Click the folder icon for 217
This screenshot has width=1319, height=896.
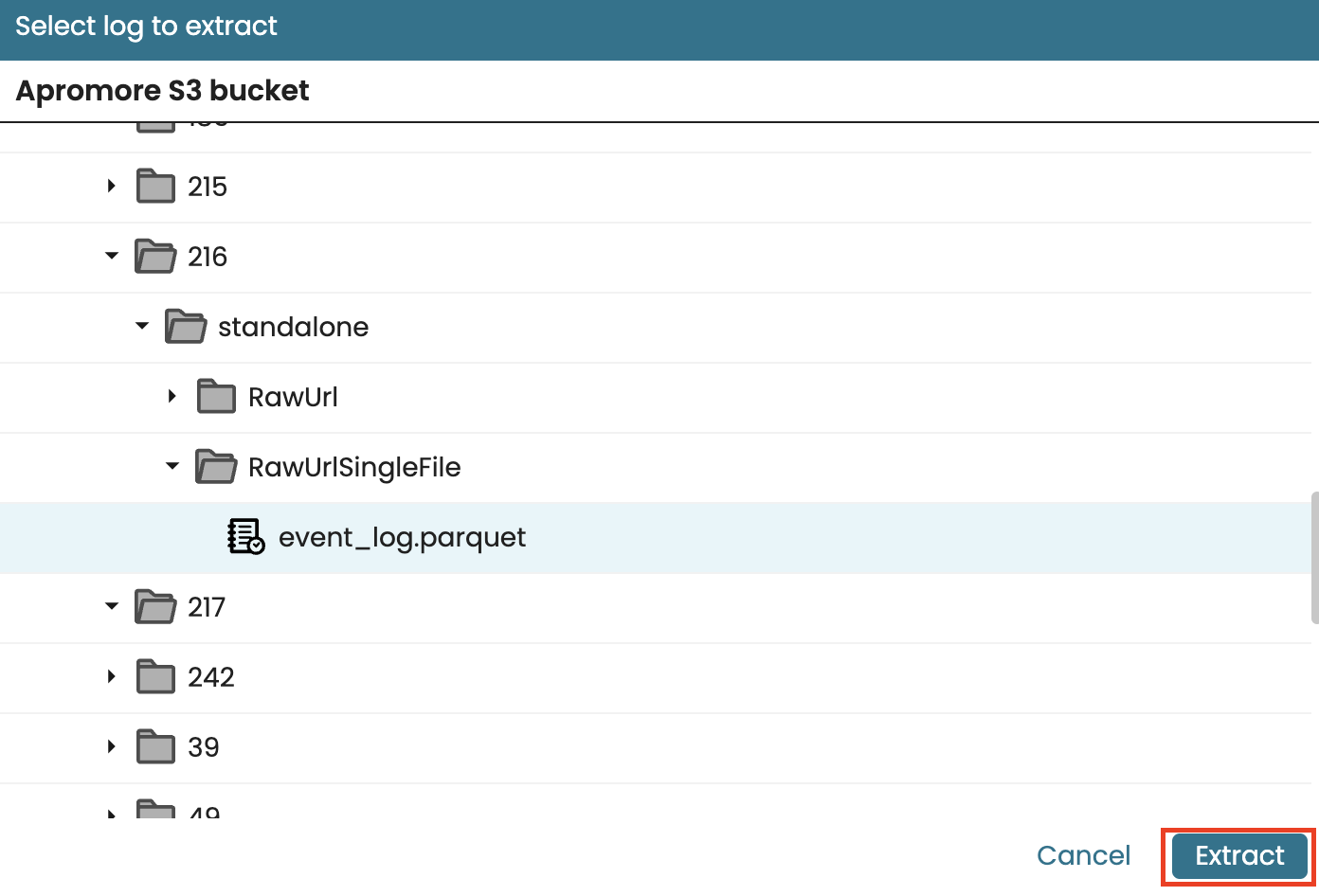tap(155, 607)
